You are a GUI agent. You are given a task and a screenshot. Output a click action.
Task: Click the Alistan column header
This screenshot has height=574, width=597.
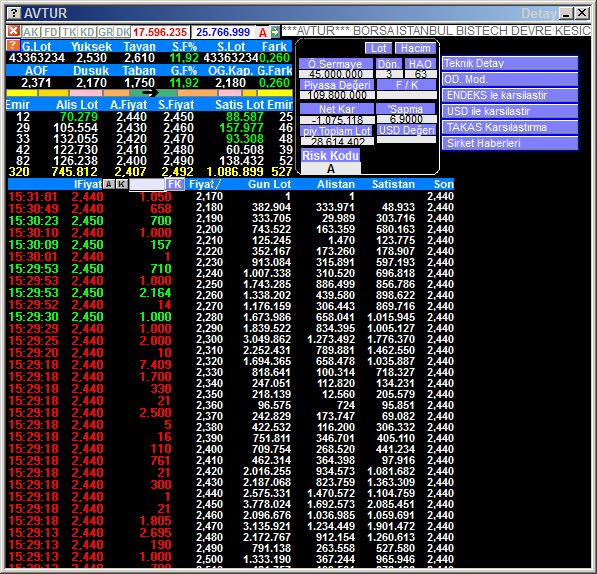(x=336, y=185)
